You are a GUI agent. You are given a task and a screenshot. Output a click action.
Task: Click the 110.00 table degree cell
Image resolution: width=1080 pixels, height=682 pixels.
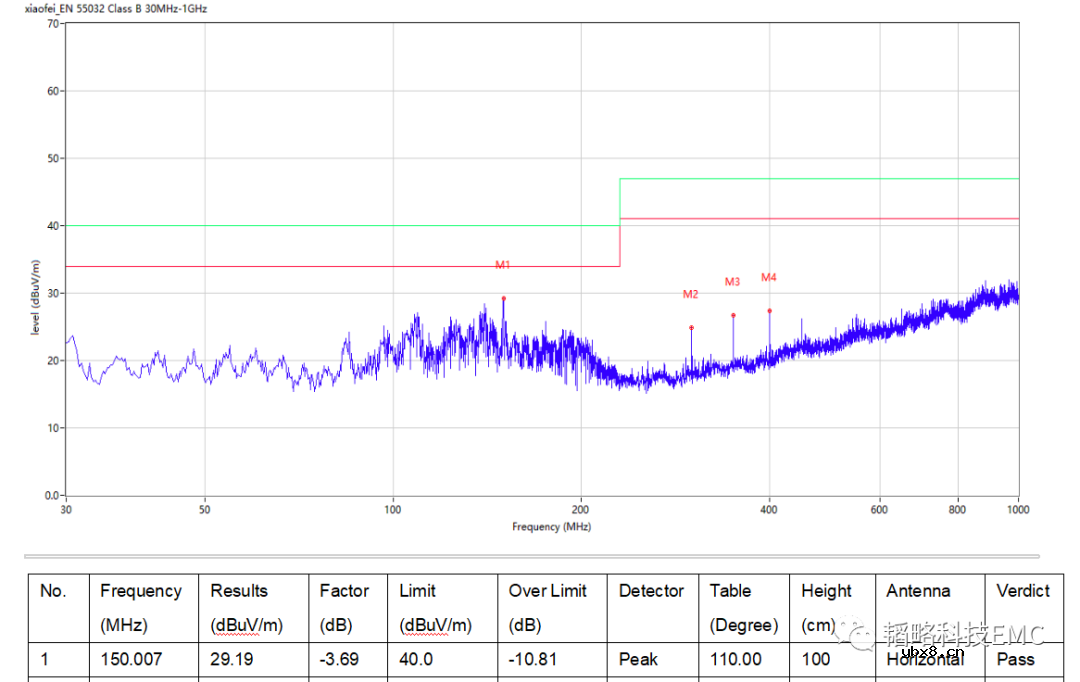coord(735,659)
